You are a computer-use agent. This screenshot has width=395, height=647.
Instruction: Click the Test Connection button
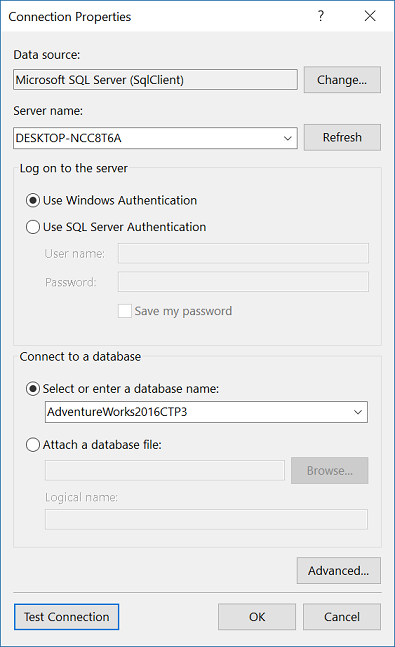coord(66,617)
